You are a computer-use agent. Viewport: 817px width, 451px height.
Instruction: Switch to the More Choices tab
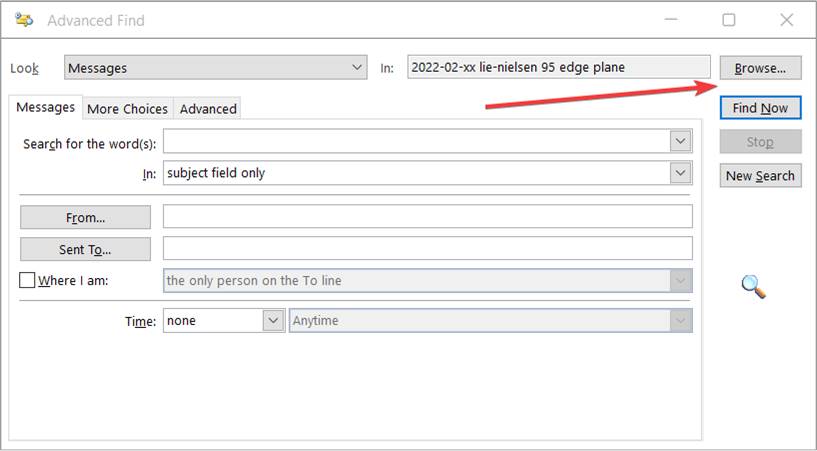[127, 109]
